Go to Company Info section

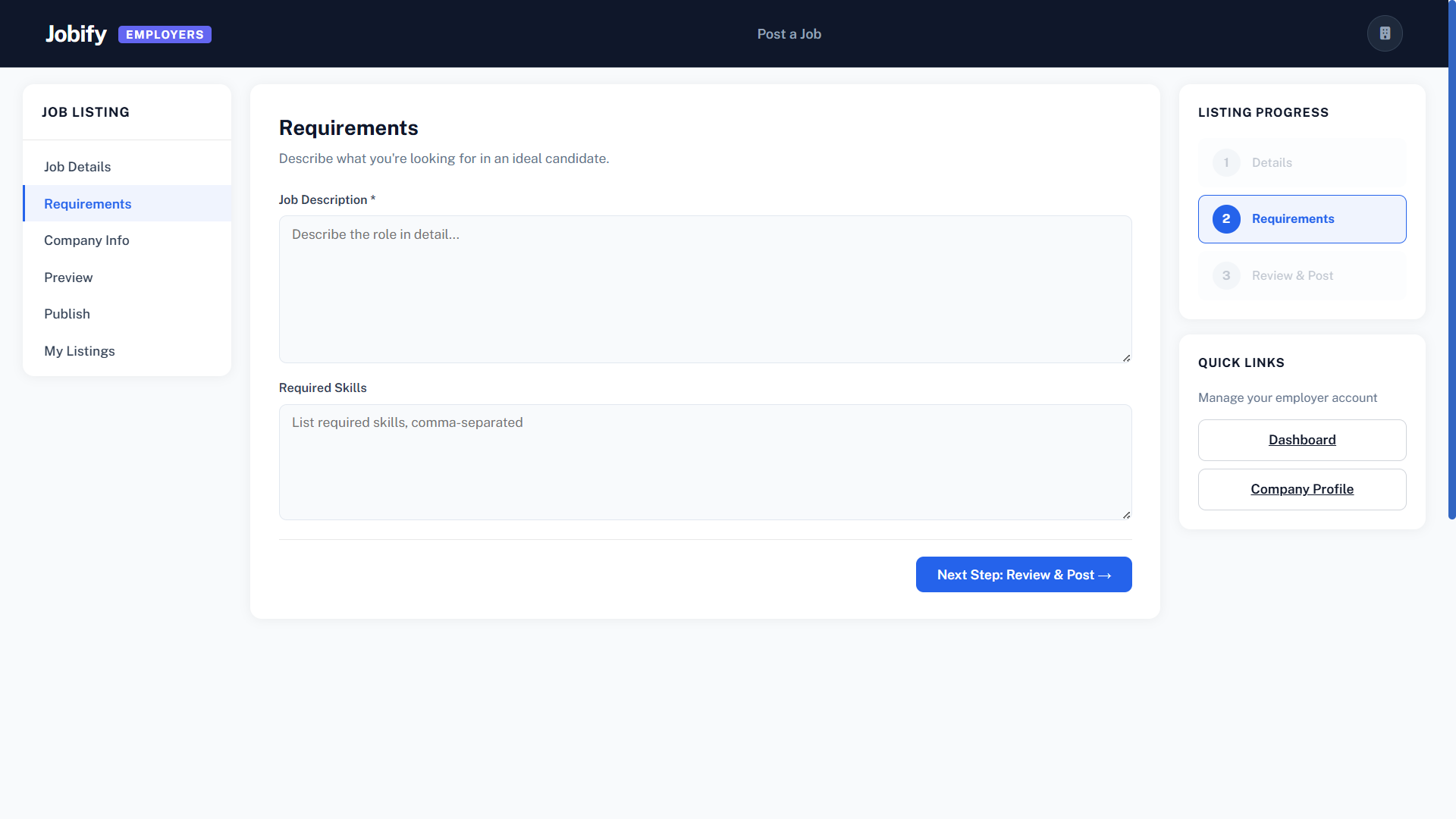point(127,240)
